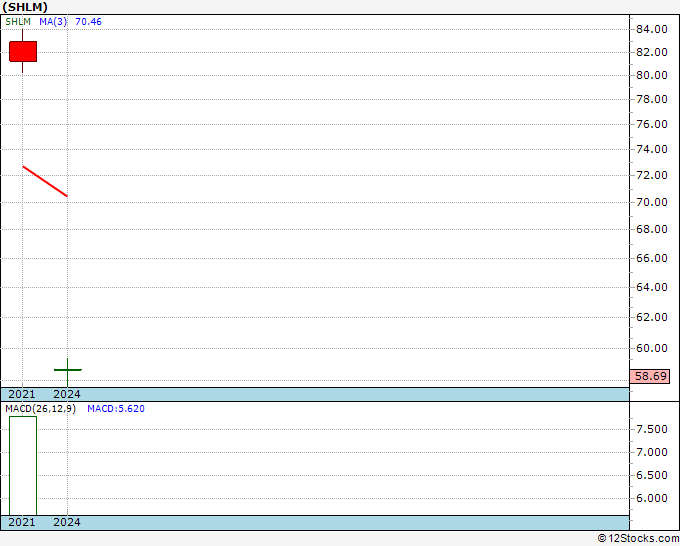Click the red moving average line
This screenshot has height=546, width=680.
pyautogui.click(x=45, y=181)
